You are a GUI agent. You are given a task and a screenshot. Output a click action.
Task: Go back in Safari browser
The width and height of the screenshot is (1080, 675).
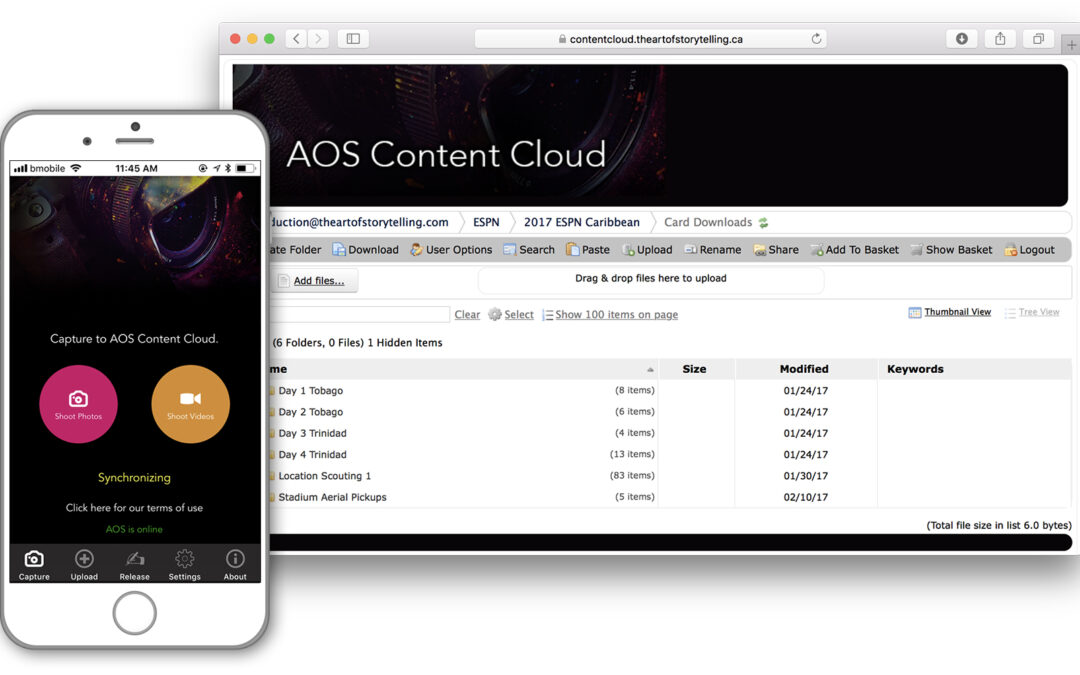click(296, 39)
